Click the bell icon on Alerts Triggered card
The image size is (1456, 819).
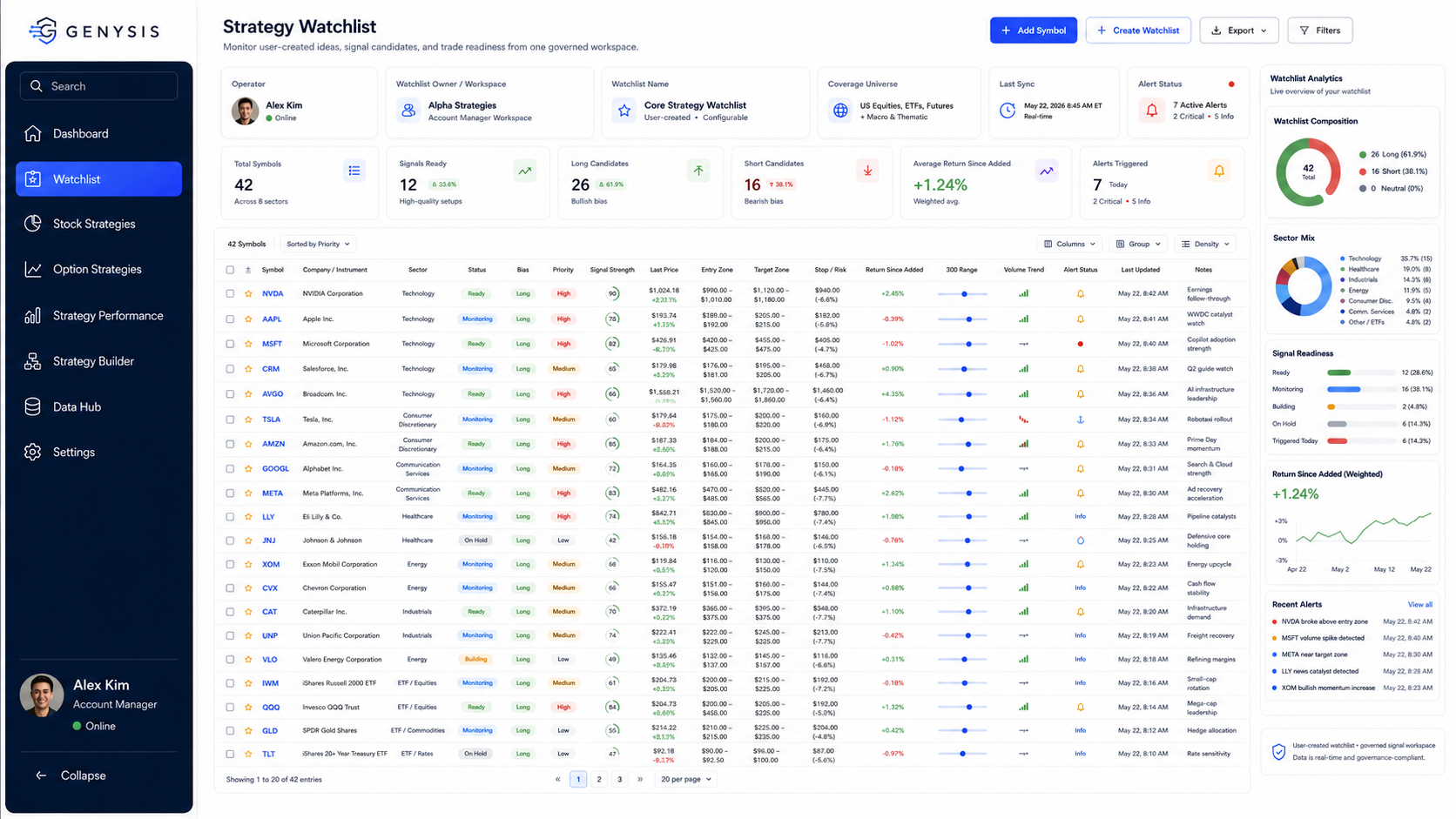point(1219,171)
